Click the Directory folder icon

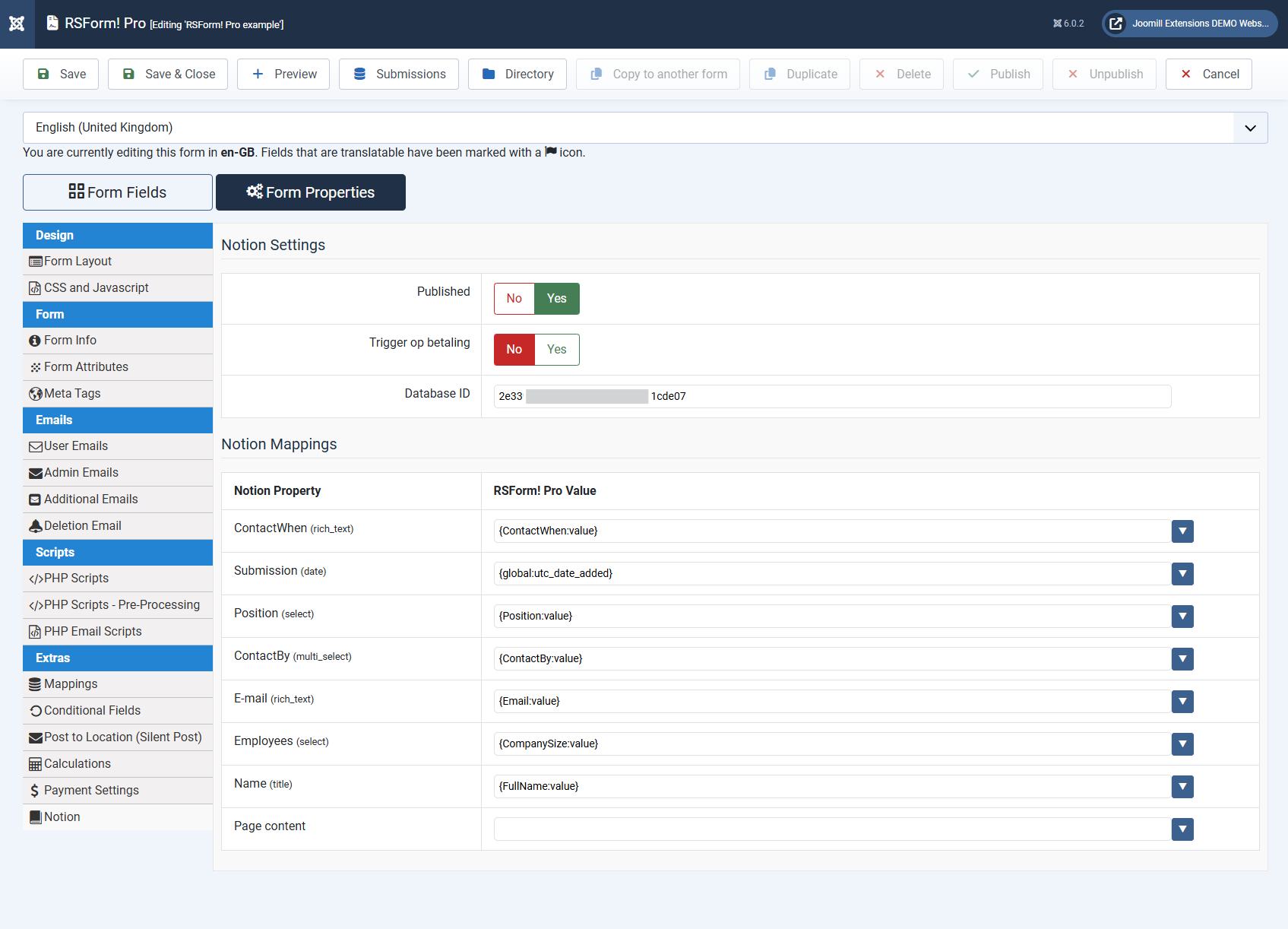coord(489,74)
